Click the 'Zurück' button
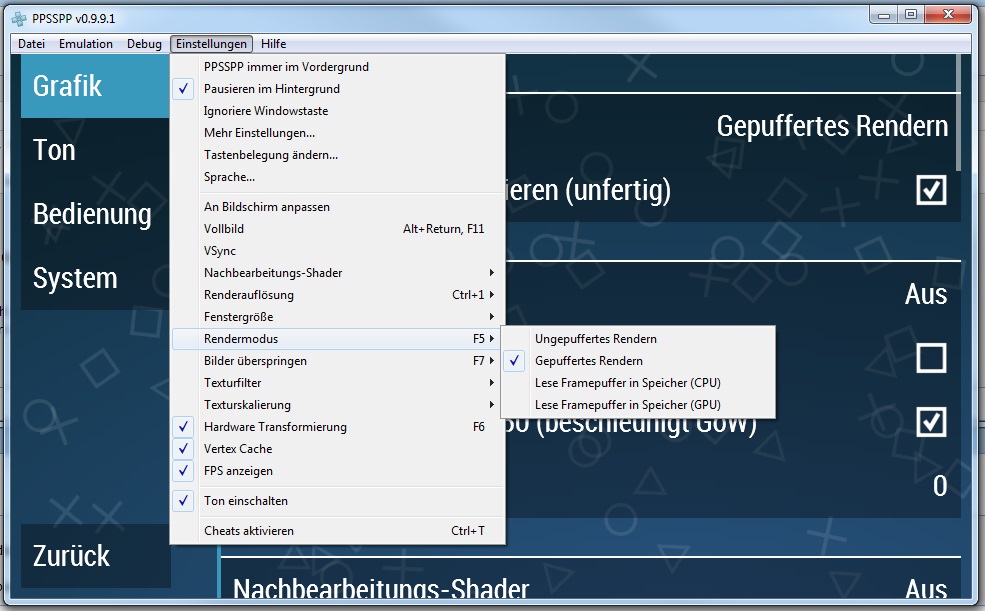Screen dimensions: 985x611 [72, 556]
